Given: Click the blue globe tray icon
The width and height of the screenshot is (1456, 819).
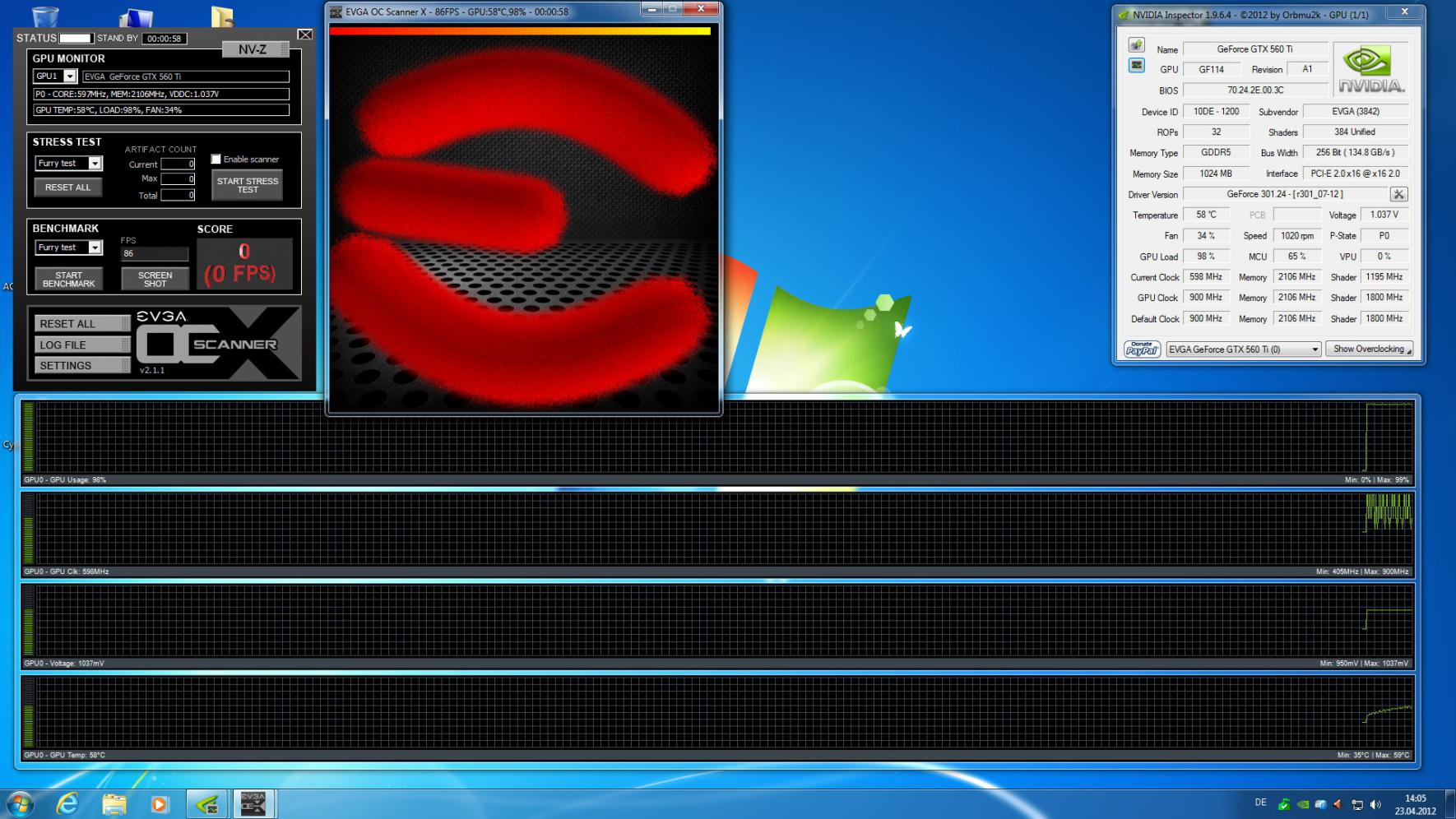Looking at the screenshot, I should tap(1320, 804).
